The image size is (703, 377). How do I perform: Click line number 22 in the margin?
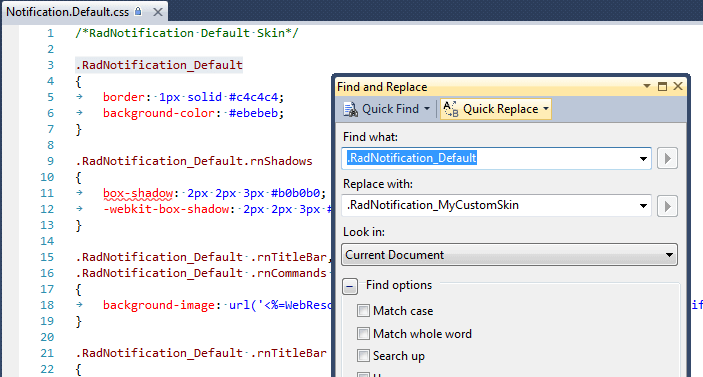[47, 369]
